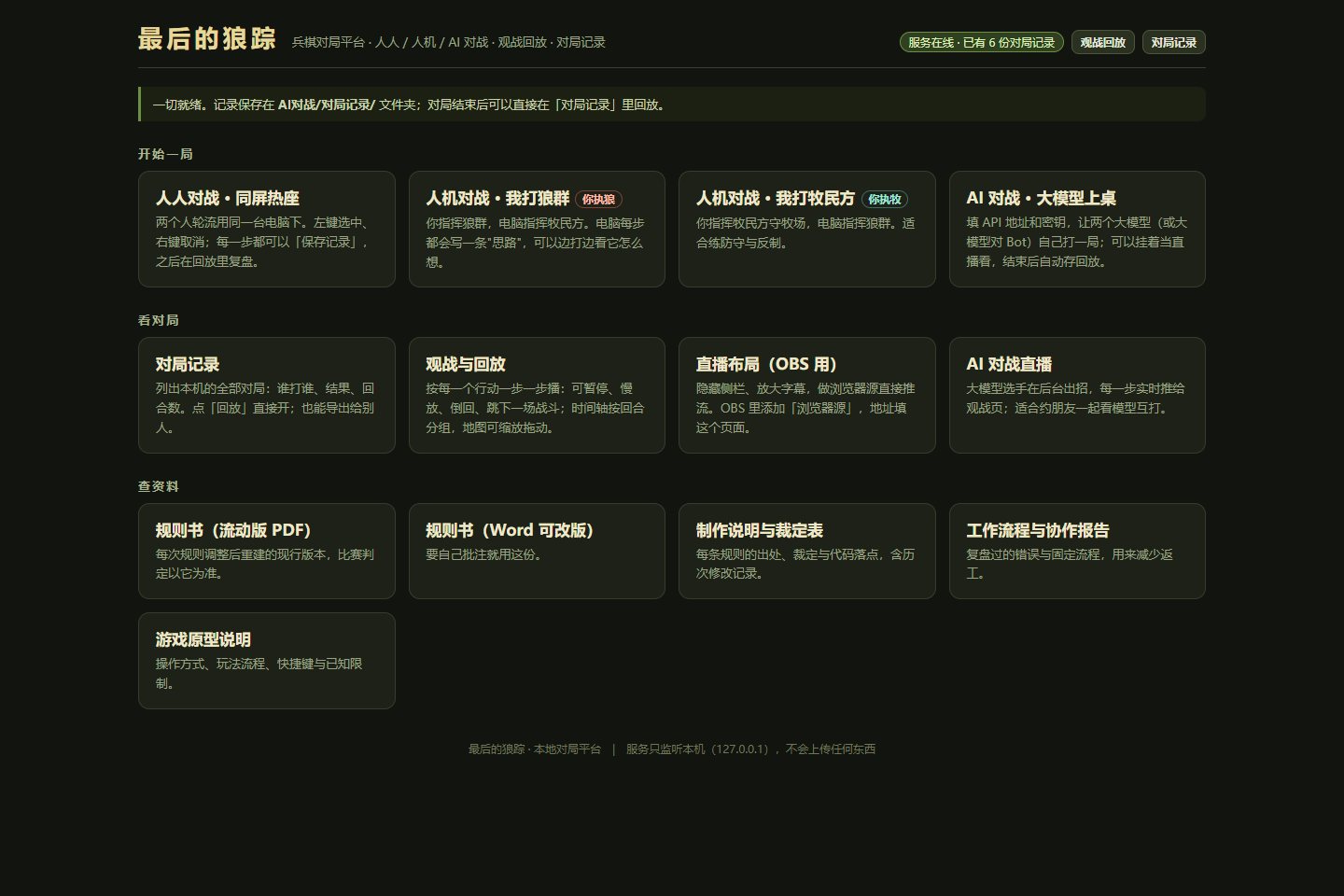The image size is (1344, 896).
Task: Open the 制作说明与裁定表 card
Action: tap(806, 551)
